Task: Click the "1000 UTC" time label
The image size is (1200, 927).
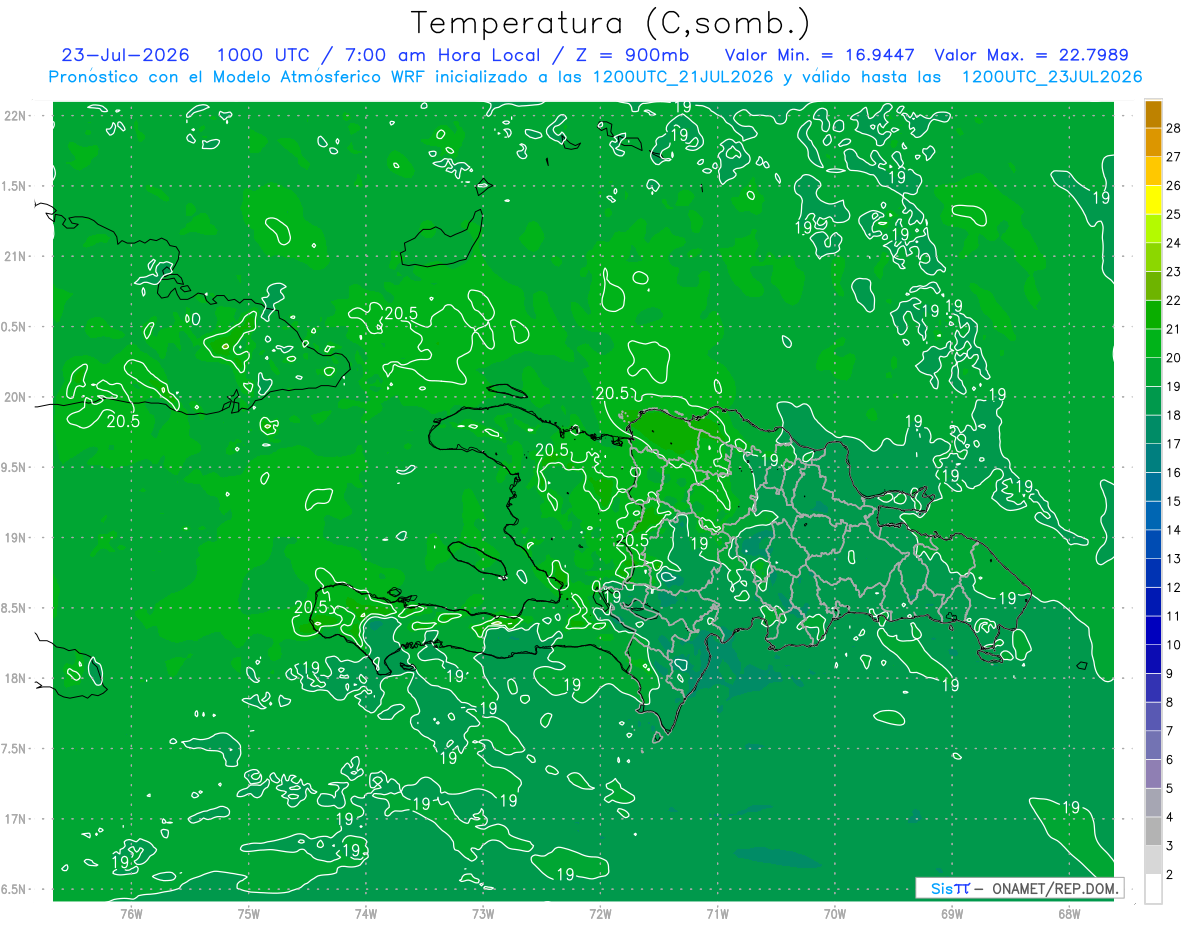Action: pos(262,55)
